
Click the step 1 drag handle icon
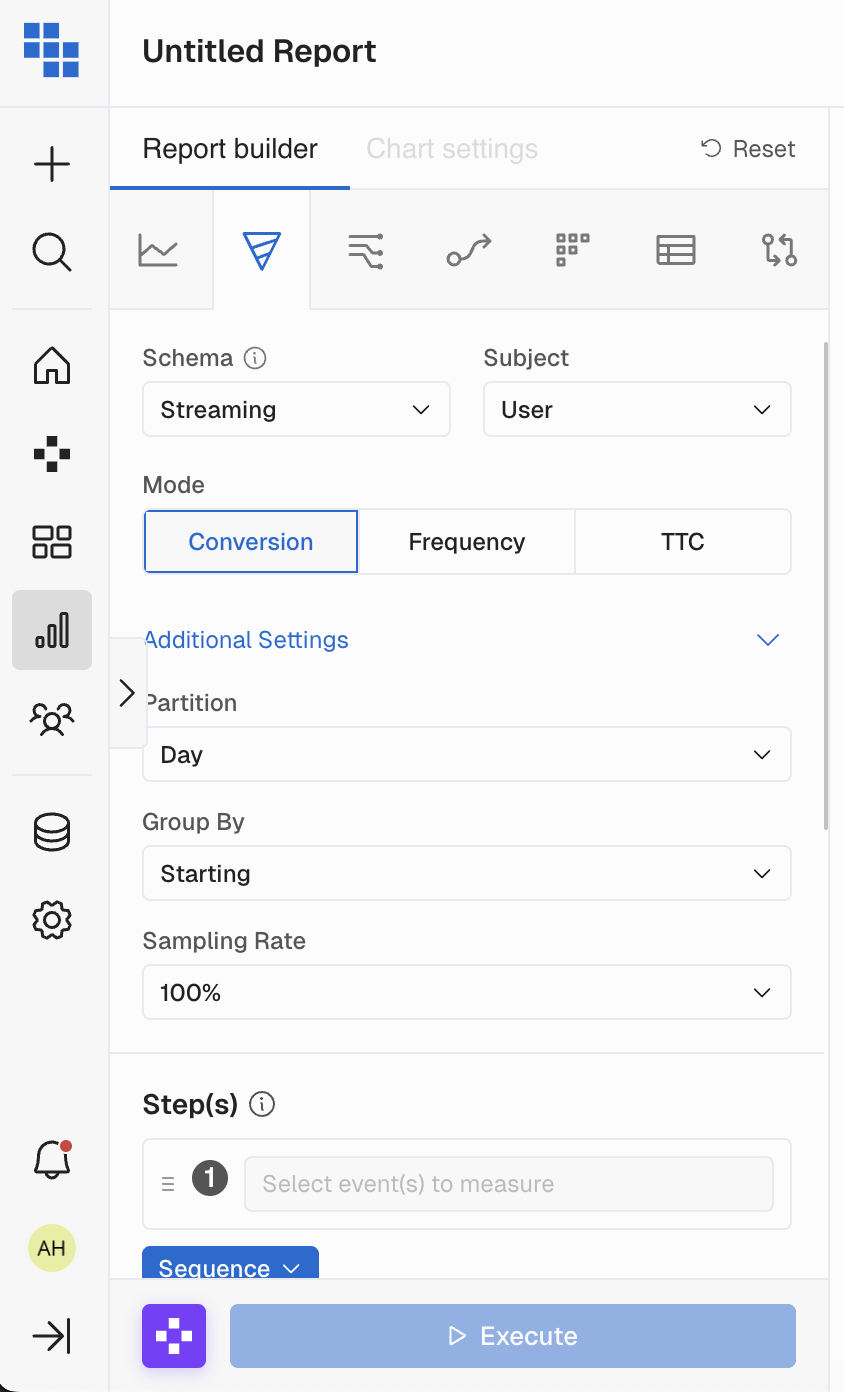click(x=168, y=1184)
